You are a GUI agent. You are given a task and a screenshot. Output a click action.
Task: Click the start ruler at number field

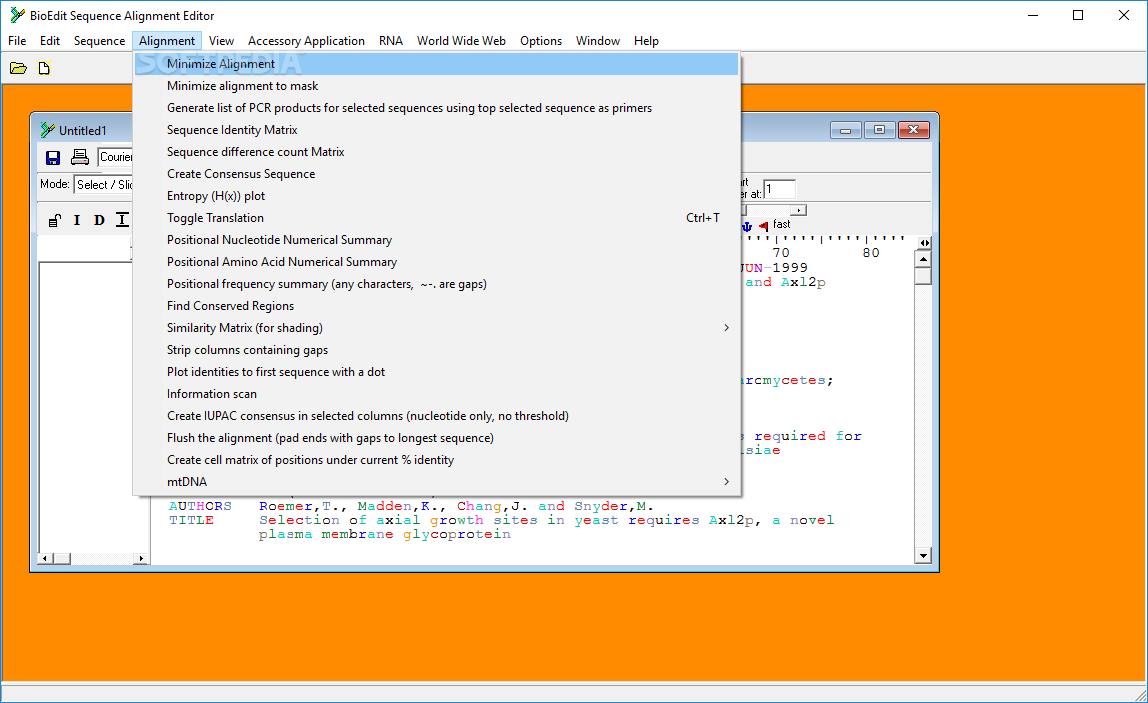click(780, 190)
